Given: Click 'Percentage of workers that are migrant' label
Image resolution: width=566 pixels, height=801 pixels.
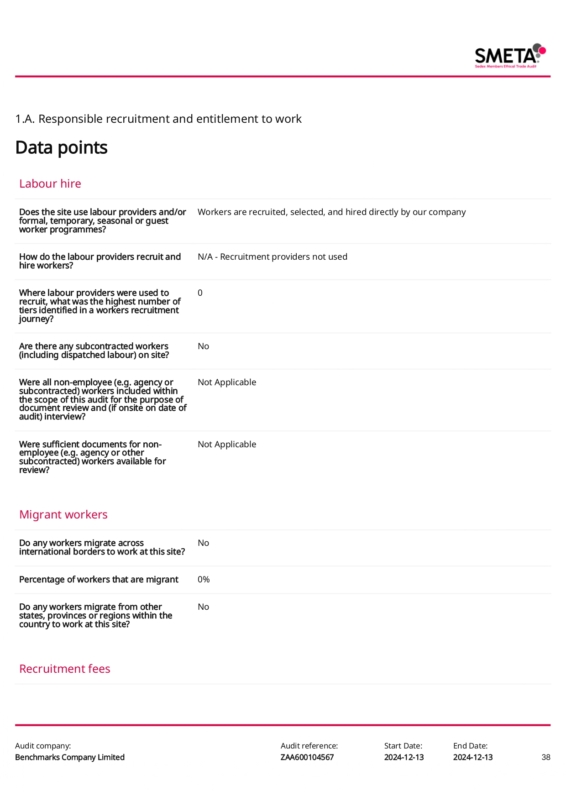Looking at the screenshot, I should pyautogui.click(x=99, y=579).
